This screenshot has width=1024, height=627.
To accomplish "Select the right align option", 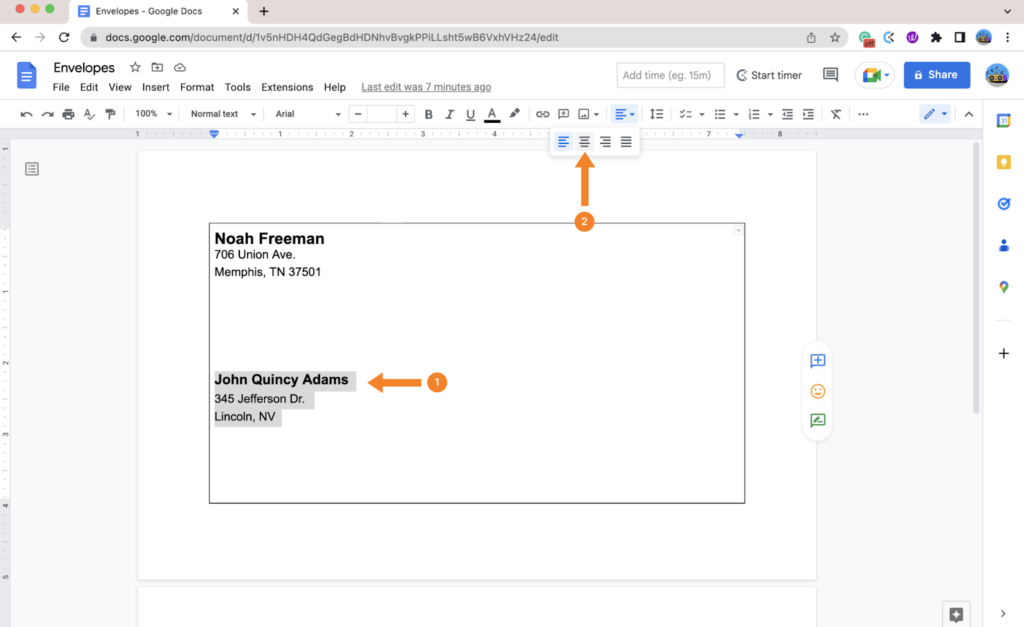I will [605, 142].
